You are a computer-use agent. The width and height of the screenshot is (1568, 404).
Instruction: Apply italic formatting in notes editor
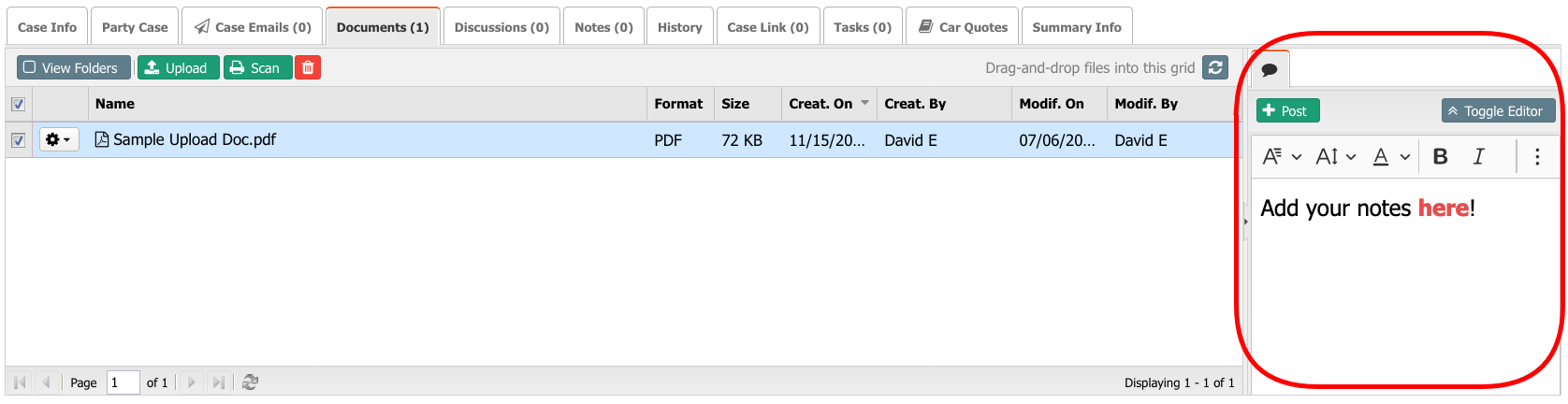coord(1478,157)
